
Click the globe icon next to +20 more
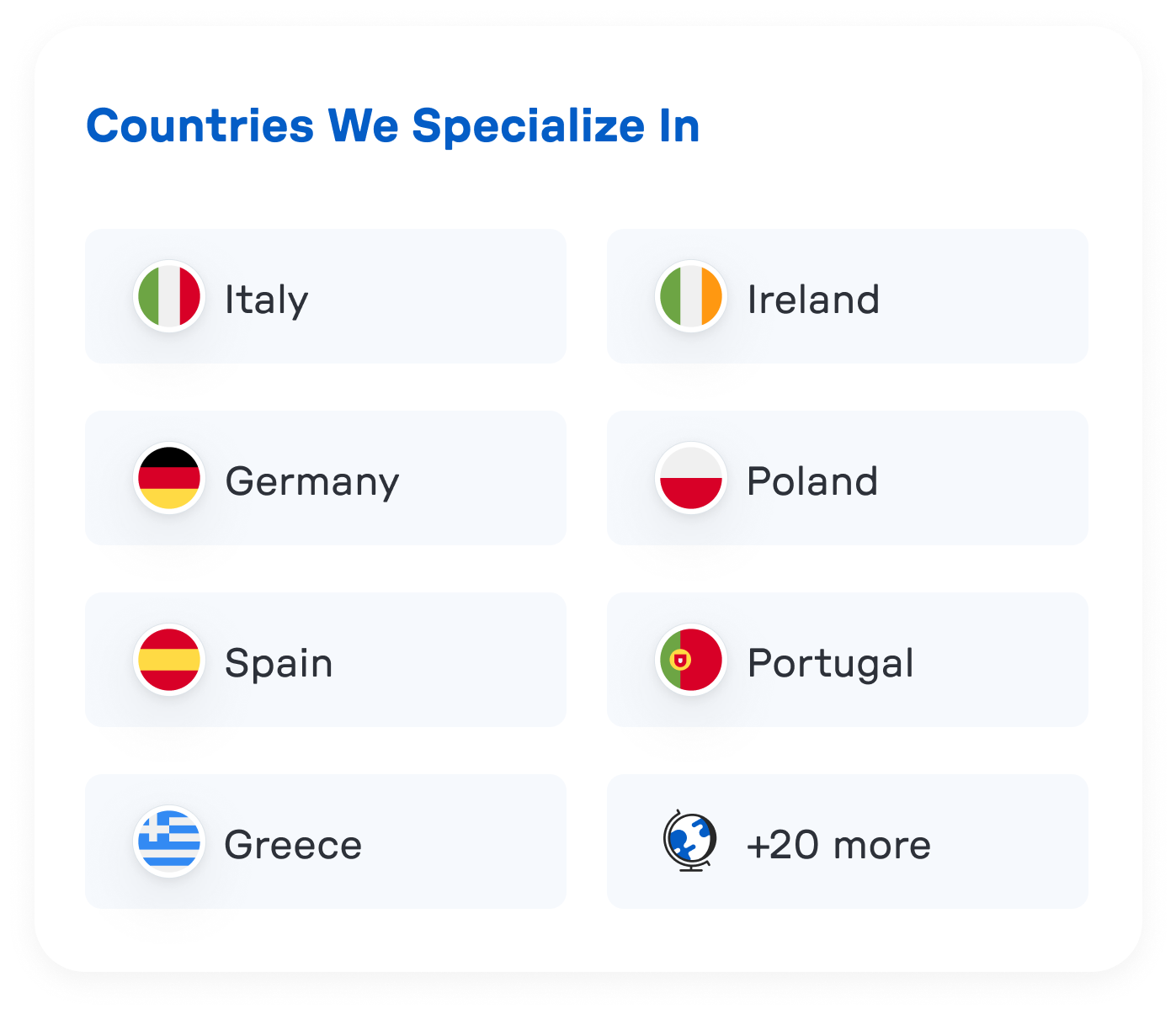(689, 841)
